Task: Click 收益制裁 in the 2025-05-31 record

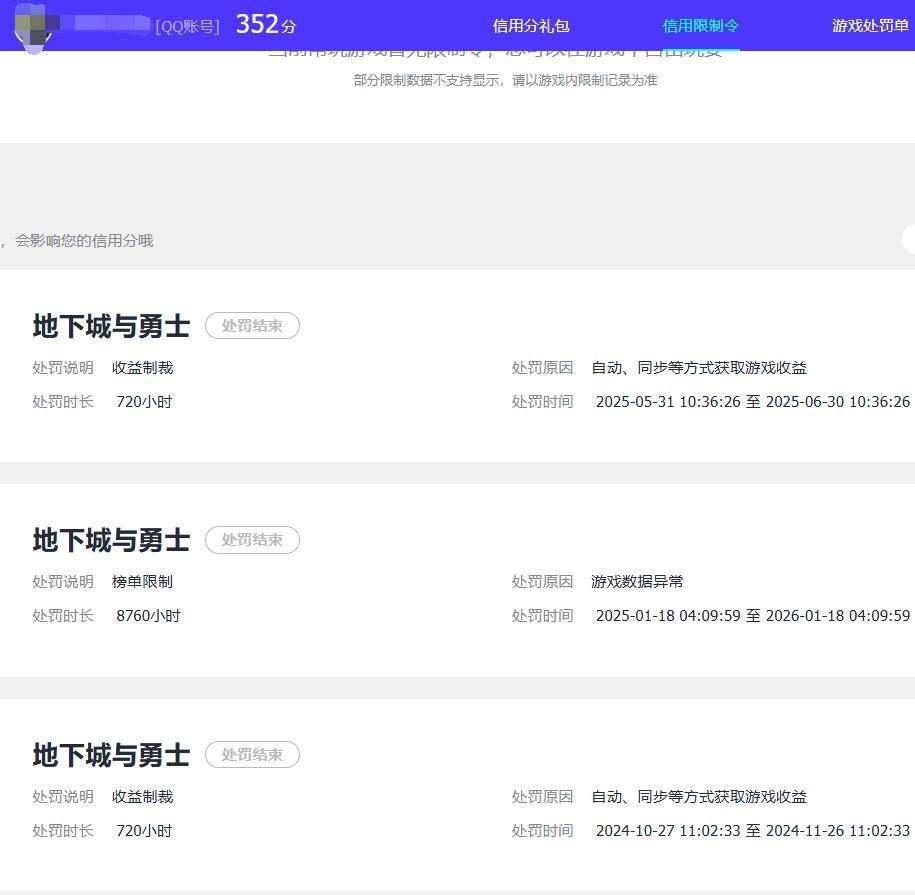Action: [x=142, y=368]
